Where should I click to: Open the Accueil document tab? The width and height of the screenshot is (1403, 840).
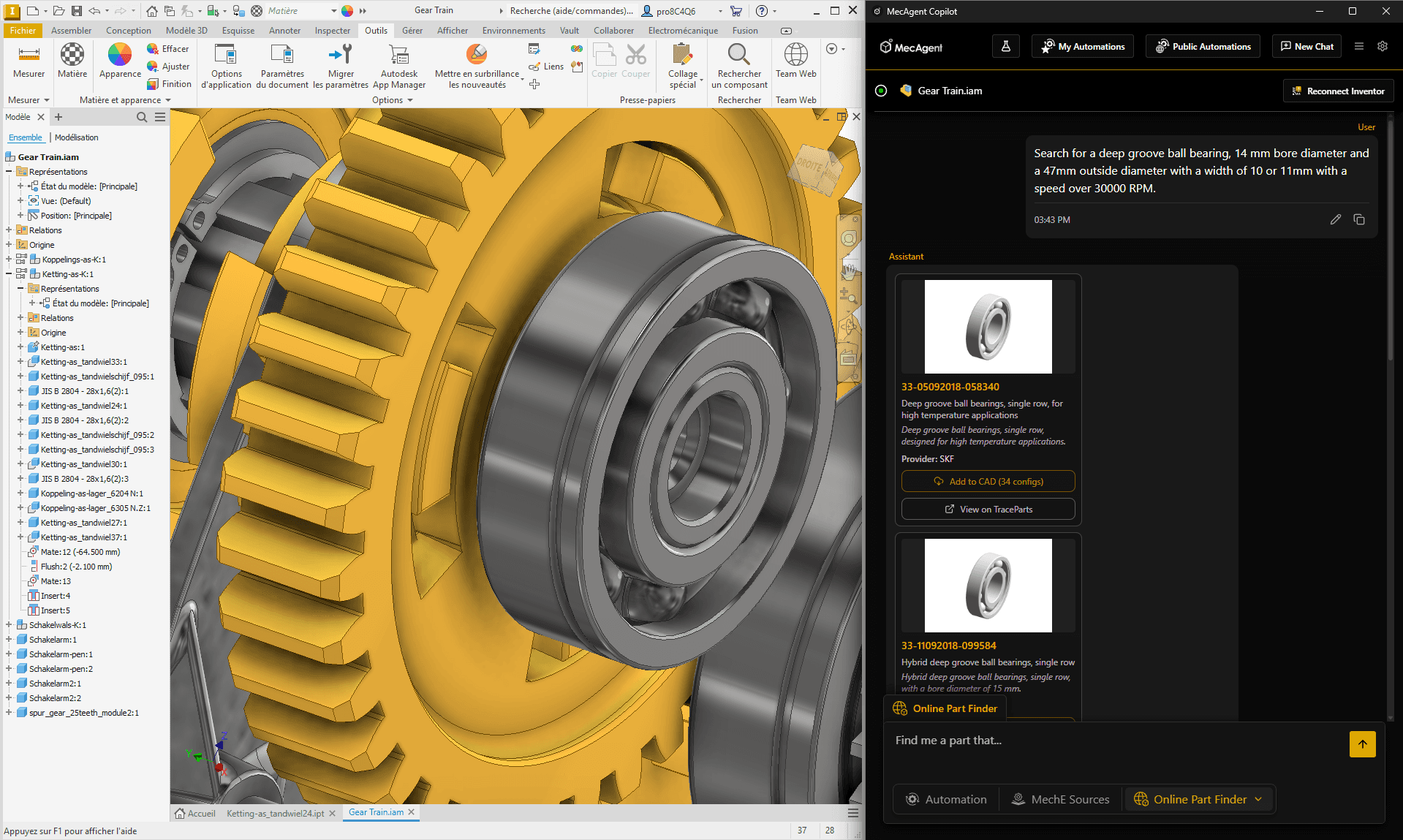pyautogui.click(x=195, y=813)
